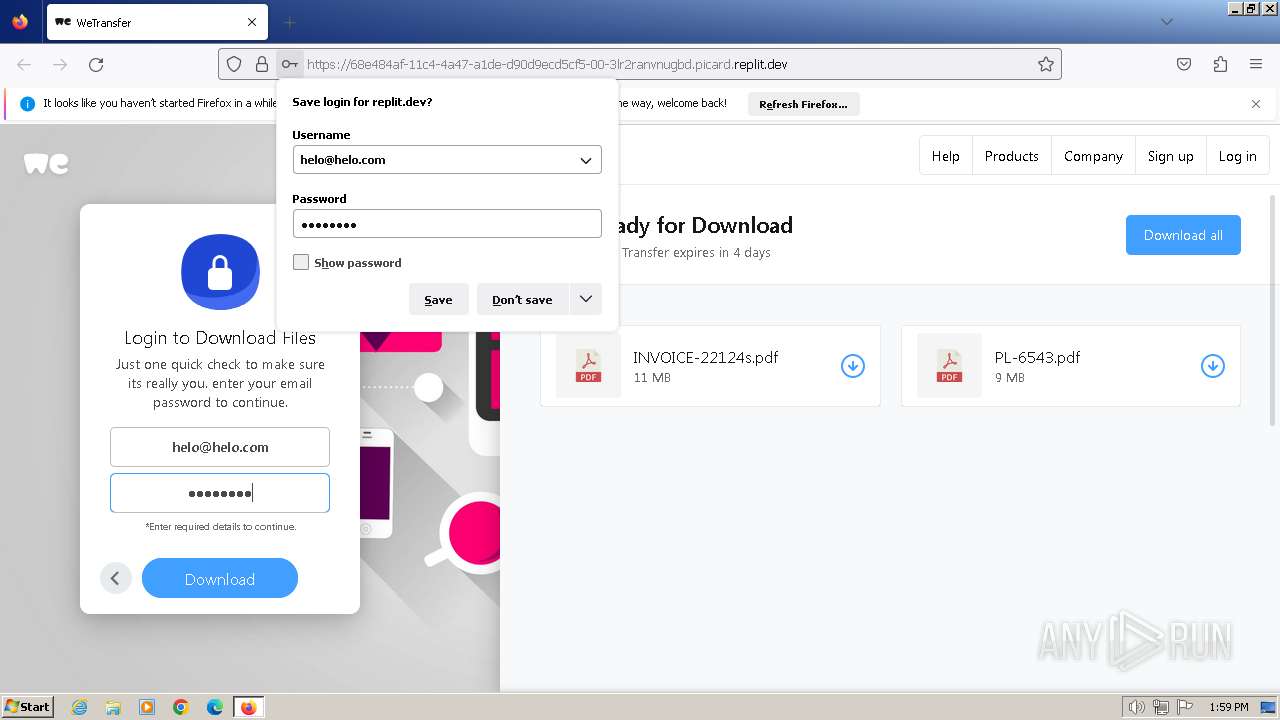Click the blue Download all button

coord(1183,235)
